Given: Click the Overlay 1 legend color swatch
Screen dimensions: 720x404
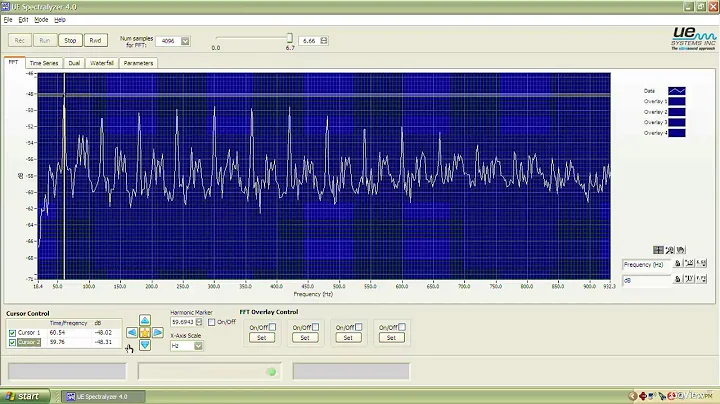Looking at the screenshot, I should (677, 101).
